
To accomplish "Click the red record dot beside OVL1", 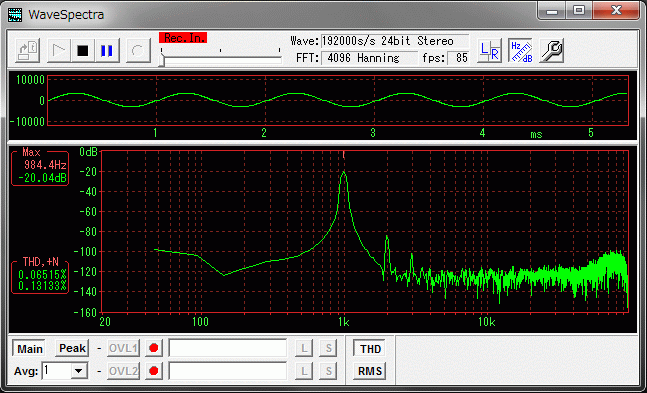I will click(x=154, y=348).
